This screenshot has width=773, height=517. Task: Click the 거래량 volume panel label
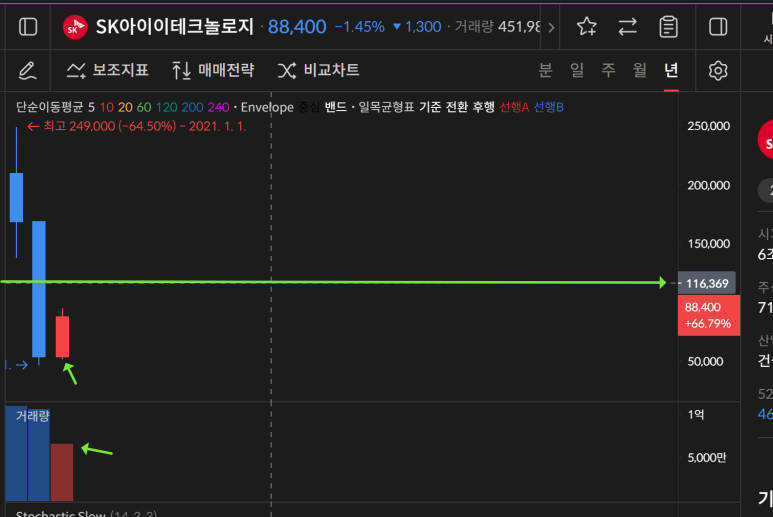click(33, 416)
